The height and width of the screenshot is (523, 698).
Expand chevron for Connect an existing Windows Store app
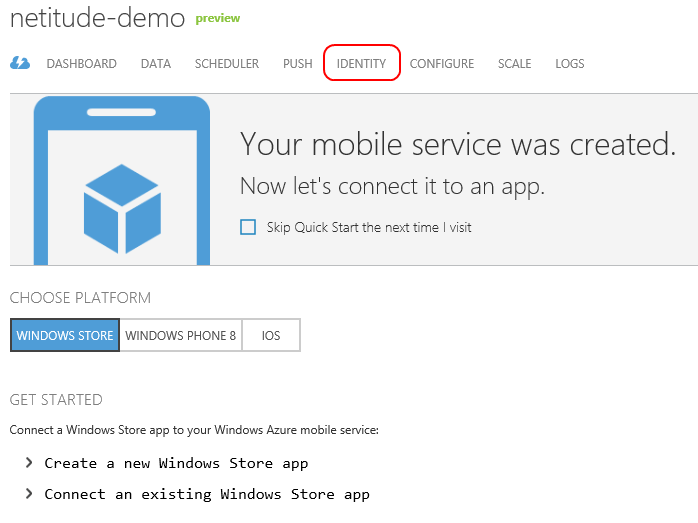tap(29, 493)
